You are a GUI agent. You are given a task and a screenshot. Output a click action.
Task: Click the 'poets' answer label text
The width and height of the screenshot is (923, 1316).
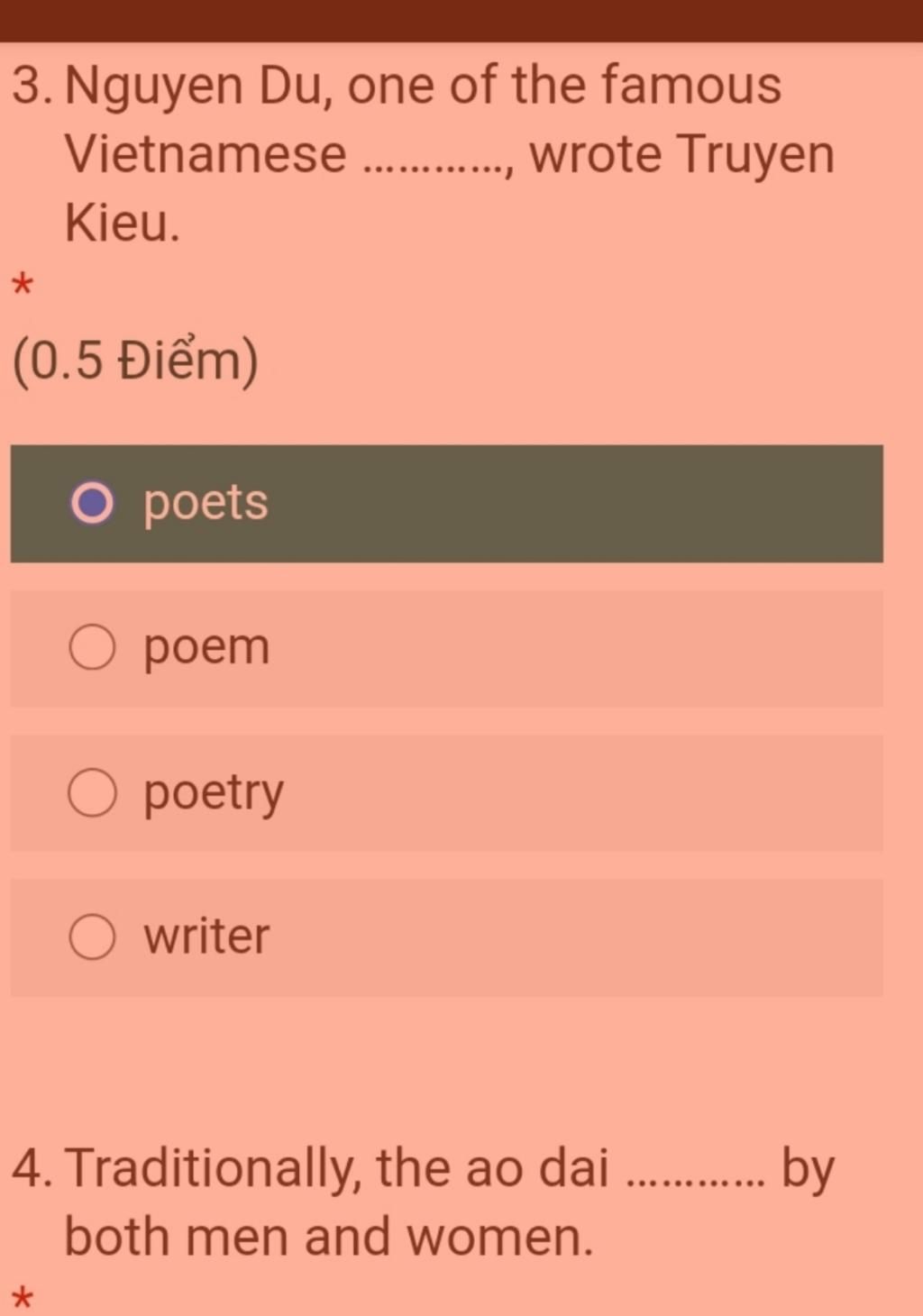click(x=206, y=503)
